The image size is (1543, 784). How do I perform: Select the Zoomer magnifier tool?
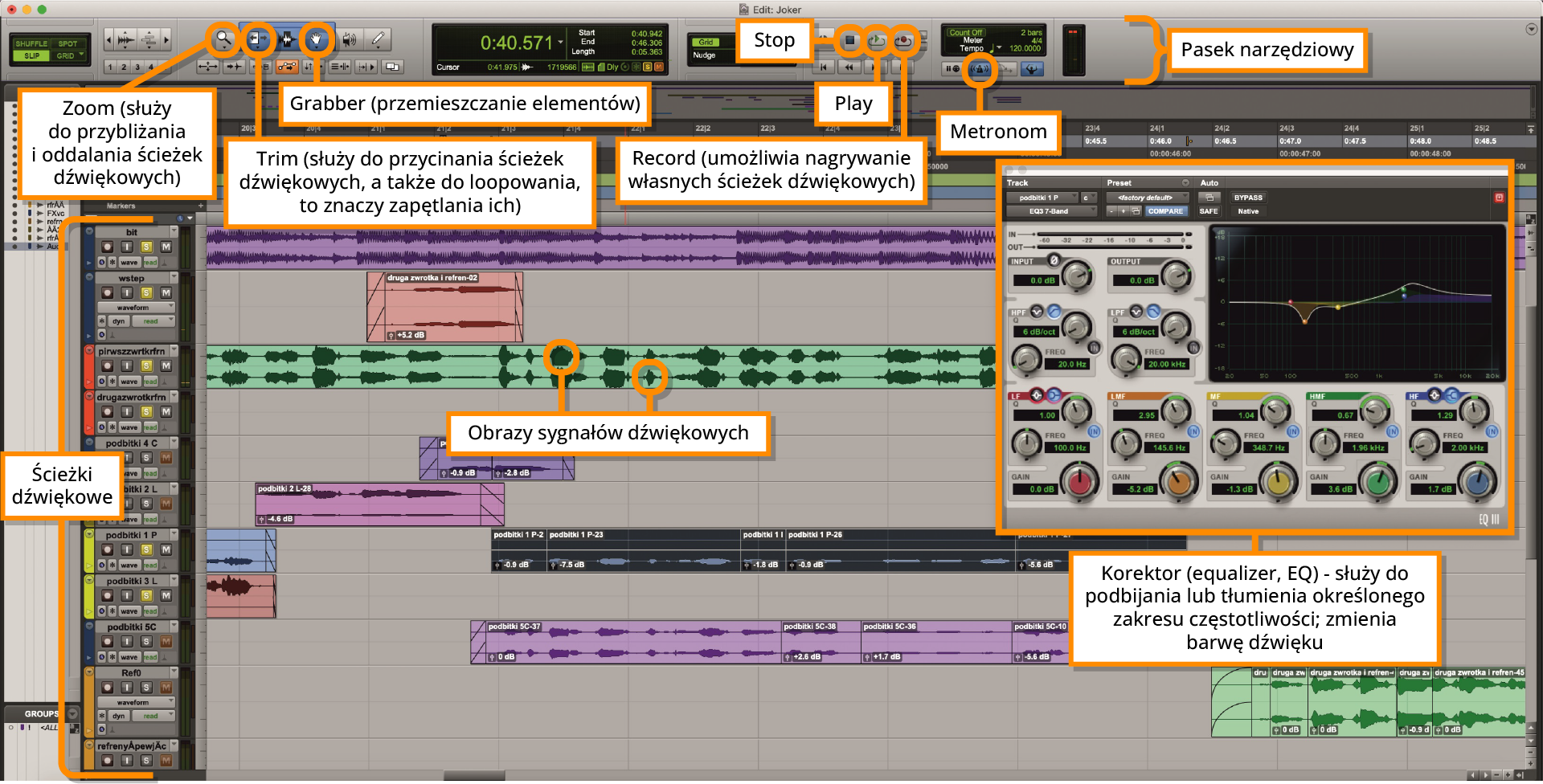coord(223,39)
